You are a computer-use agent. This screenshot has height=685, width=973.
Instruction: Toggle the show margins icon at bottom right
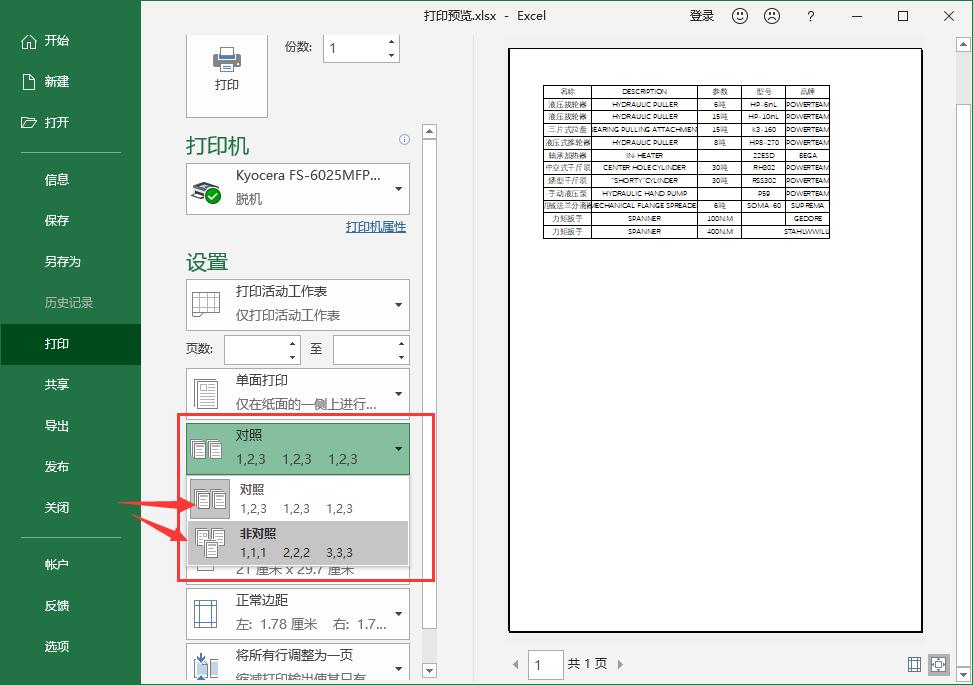pos(914,664)
